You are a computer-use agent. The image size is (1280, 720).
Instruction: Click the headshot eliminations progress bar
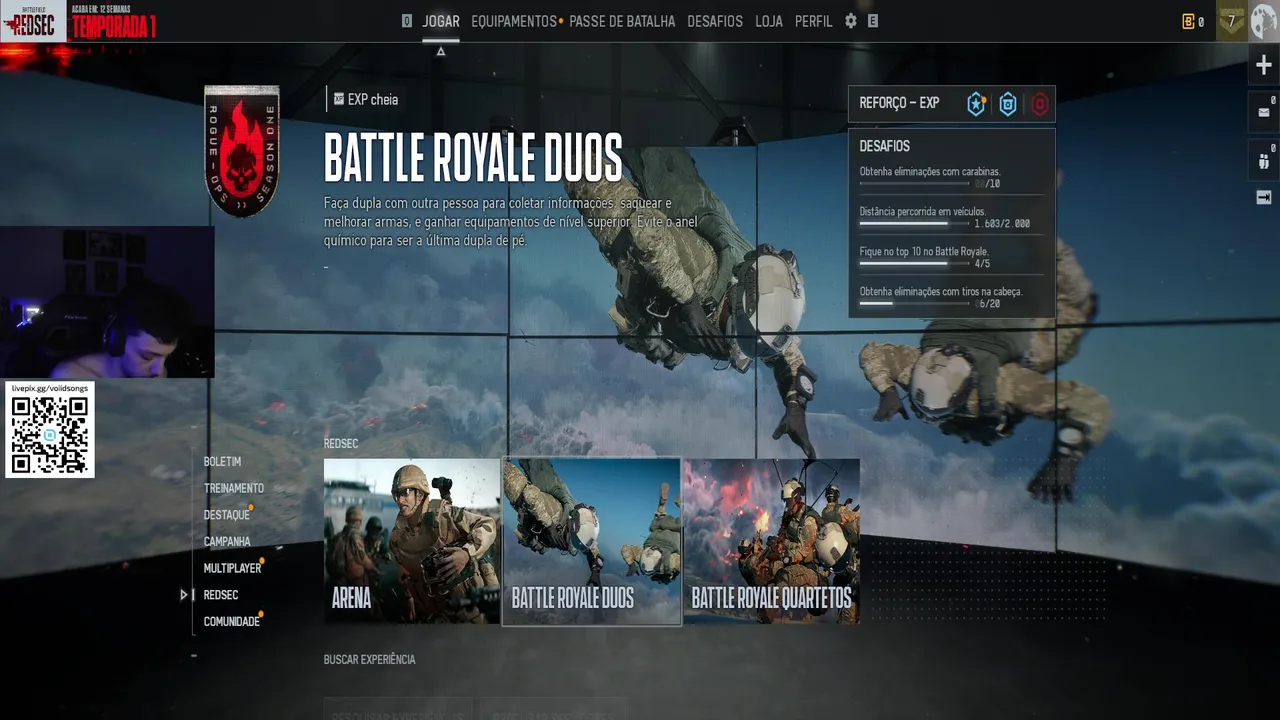(915, 303)
